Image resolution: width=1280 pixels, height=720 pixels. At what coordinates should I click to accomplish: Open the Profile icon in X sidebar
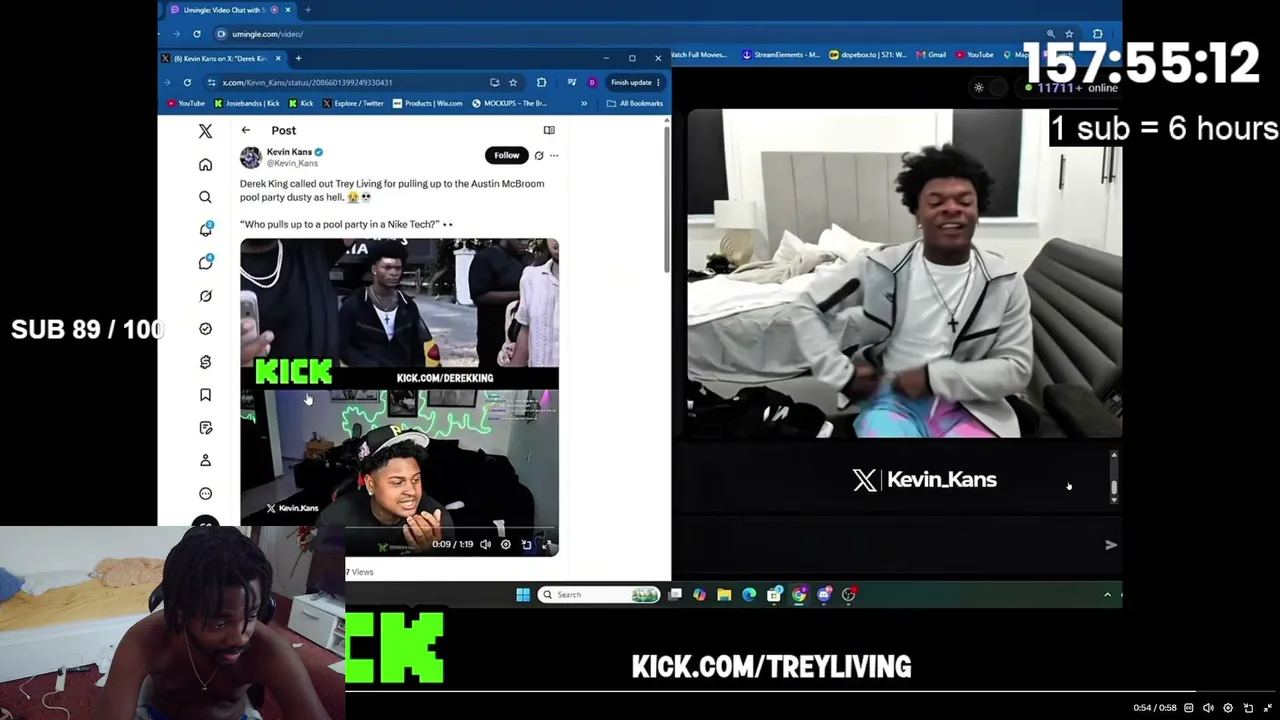click(x=205, y=460)
